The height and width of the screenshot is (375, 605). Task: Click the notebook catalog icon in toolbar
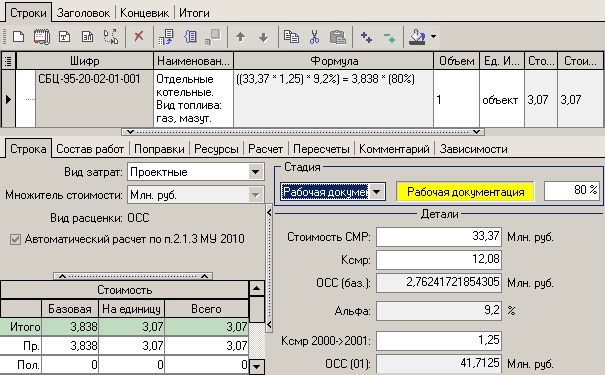pyautogui.click(x=42, y=37)
